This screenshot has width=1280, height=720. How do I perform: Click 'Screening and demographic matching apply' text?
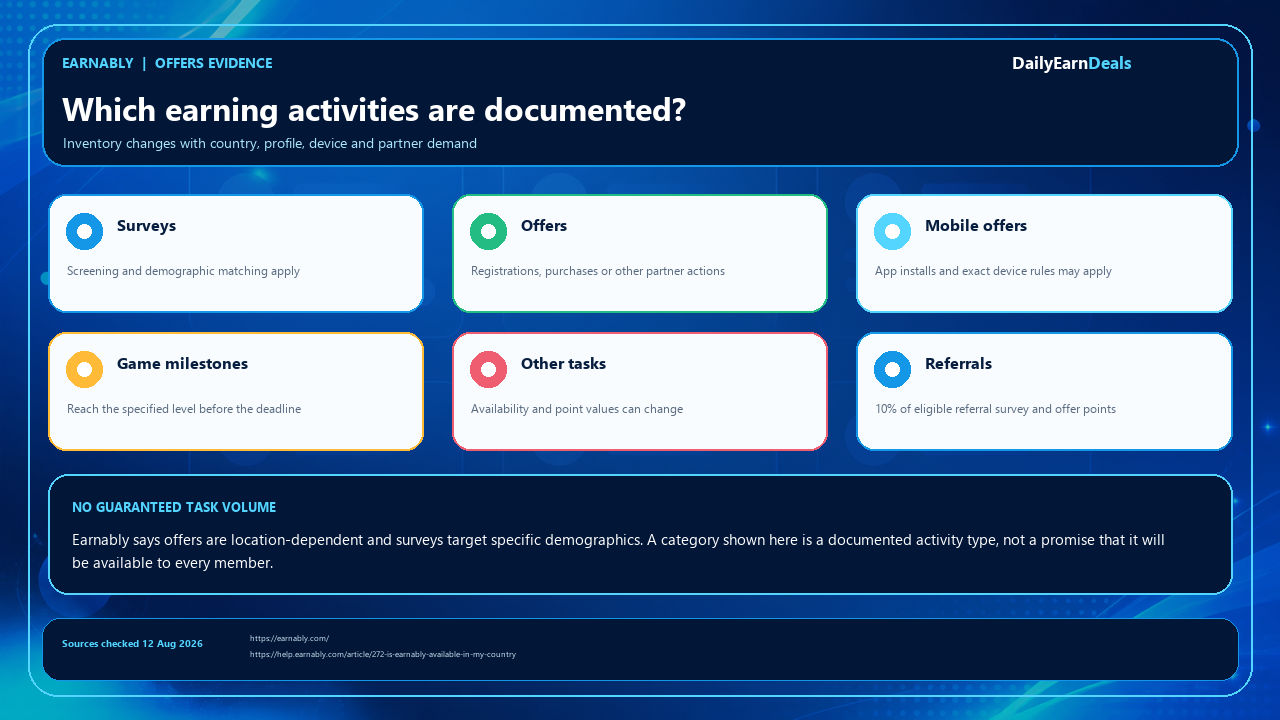183,271
